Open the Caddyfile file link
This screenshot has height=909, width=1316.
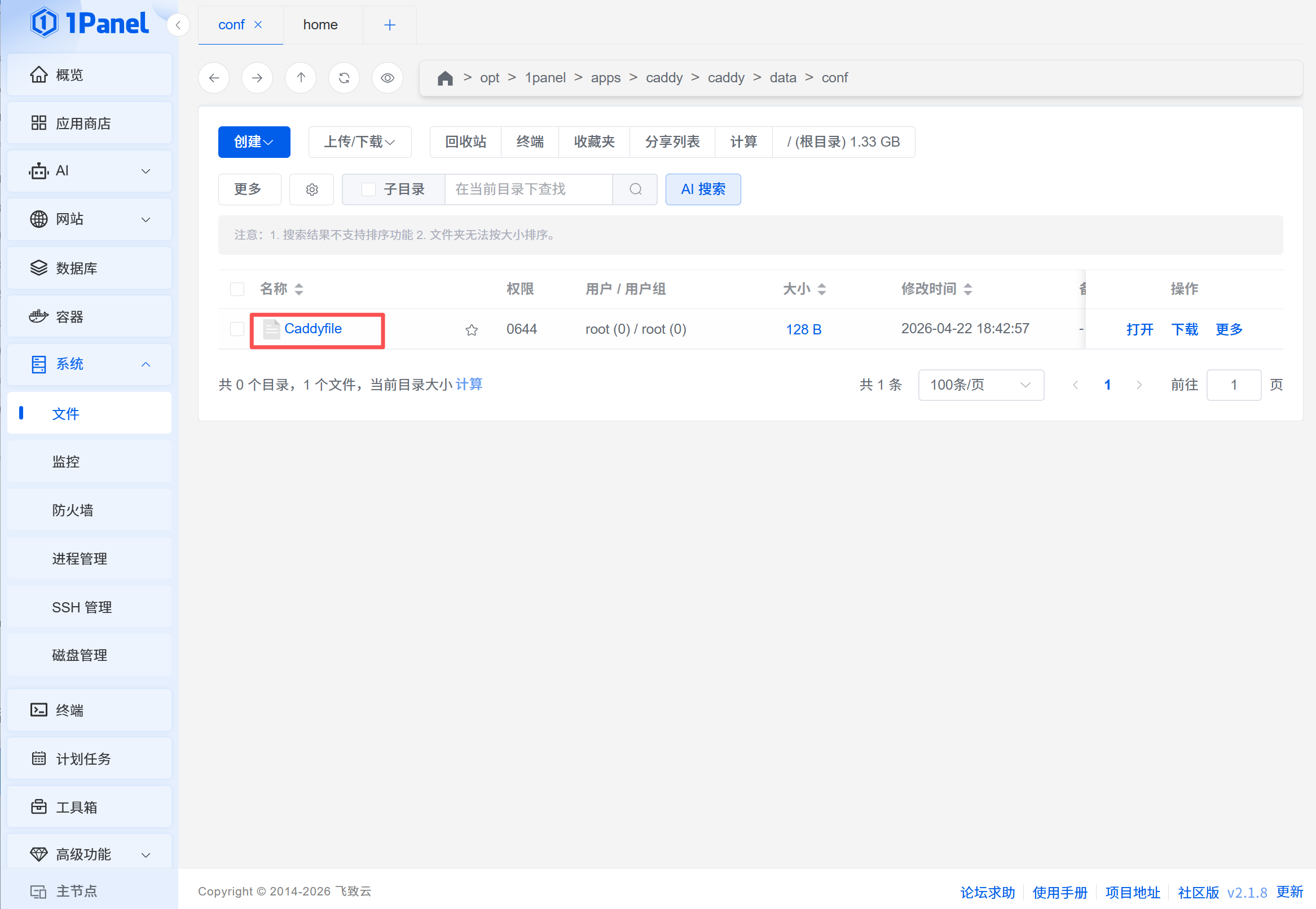313,329
